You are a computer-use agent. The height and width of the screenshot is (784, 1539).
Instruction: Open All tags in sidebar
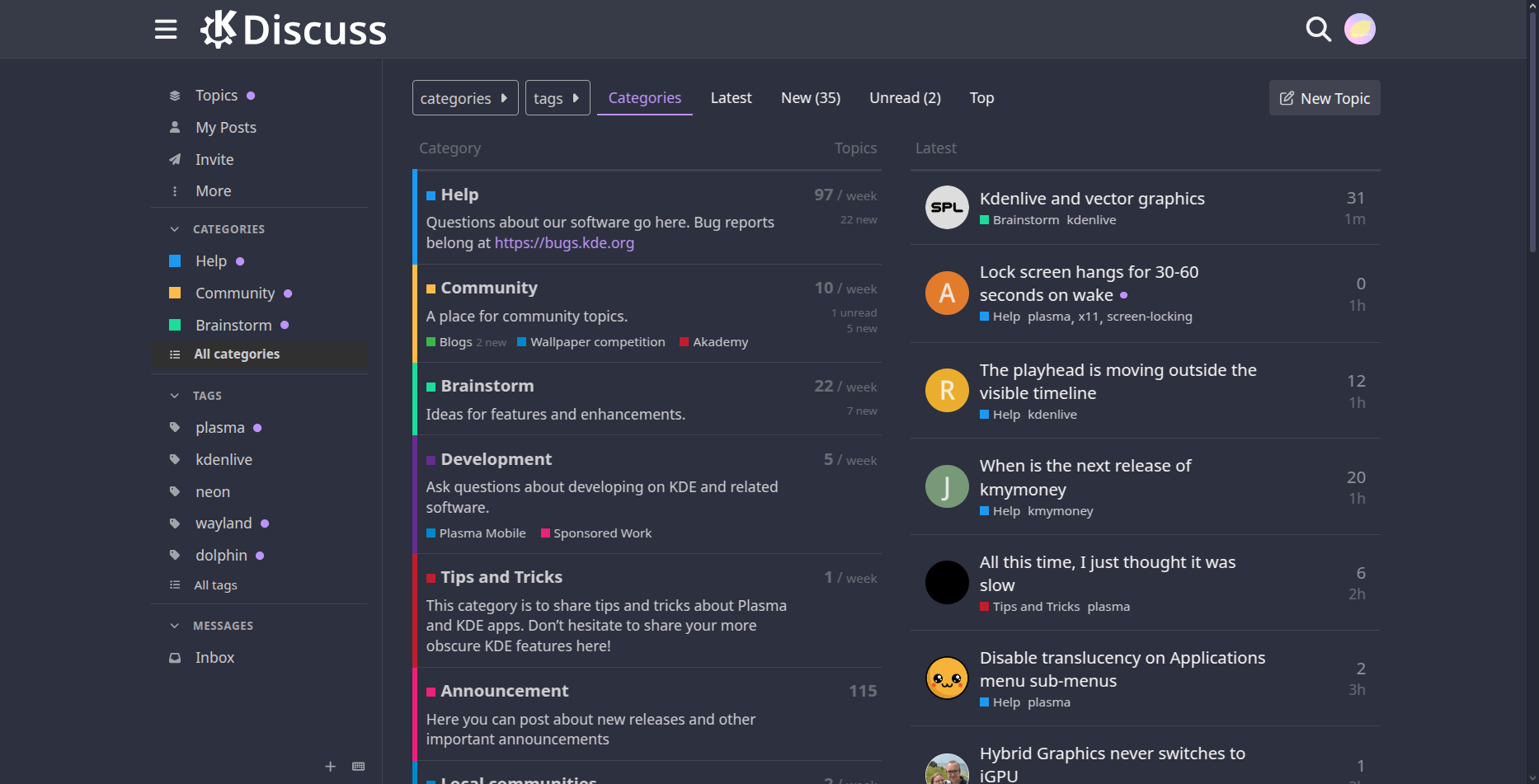215,585
